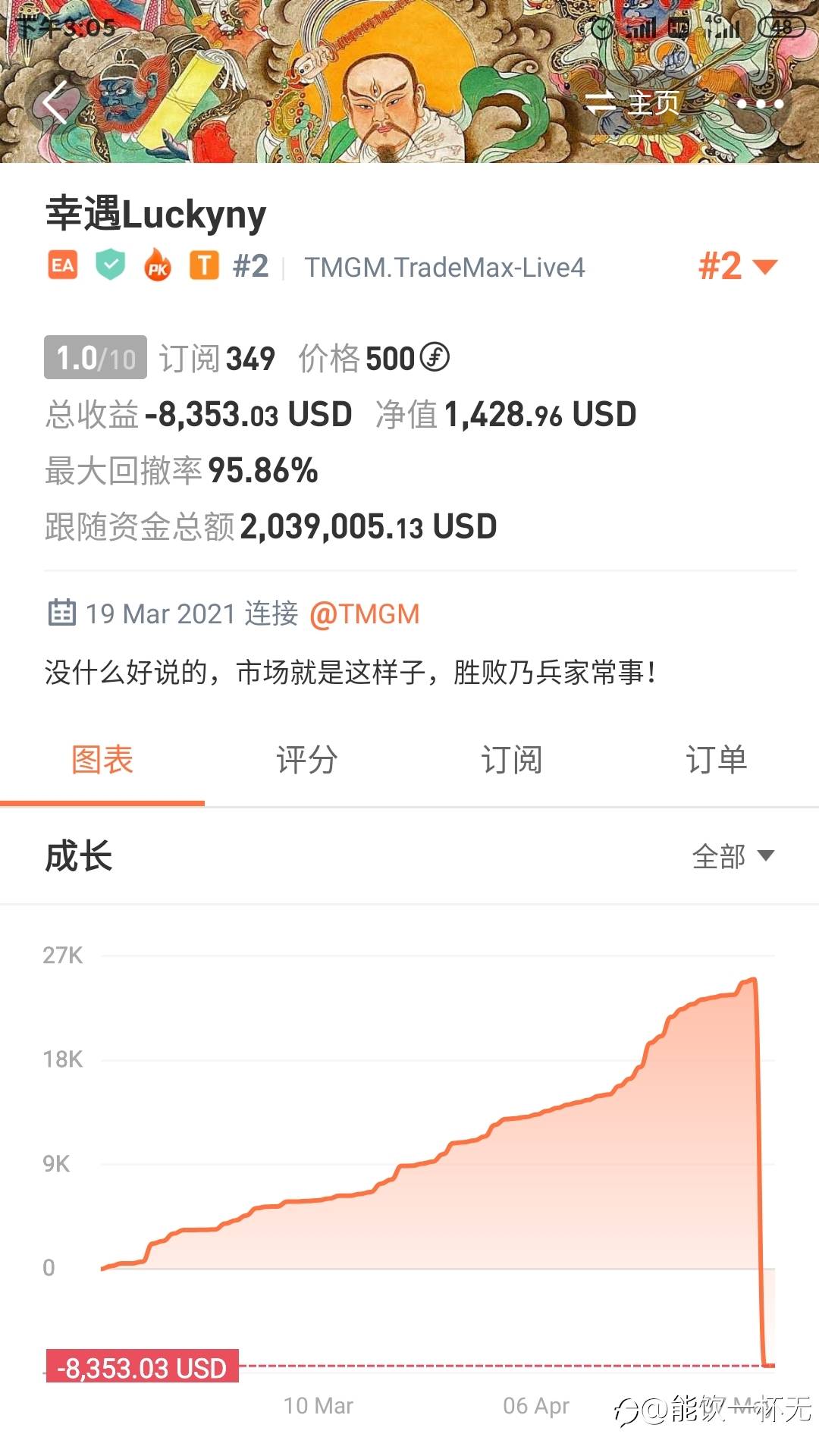The width and height of the screenshot is (819, 1456).
Task: Open the 全部 time range dropdown
Action: [733, 857]
